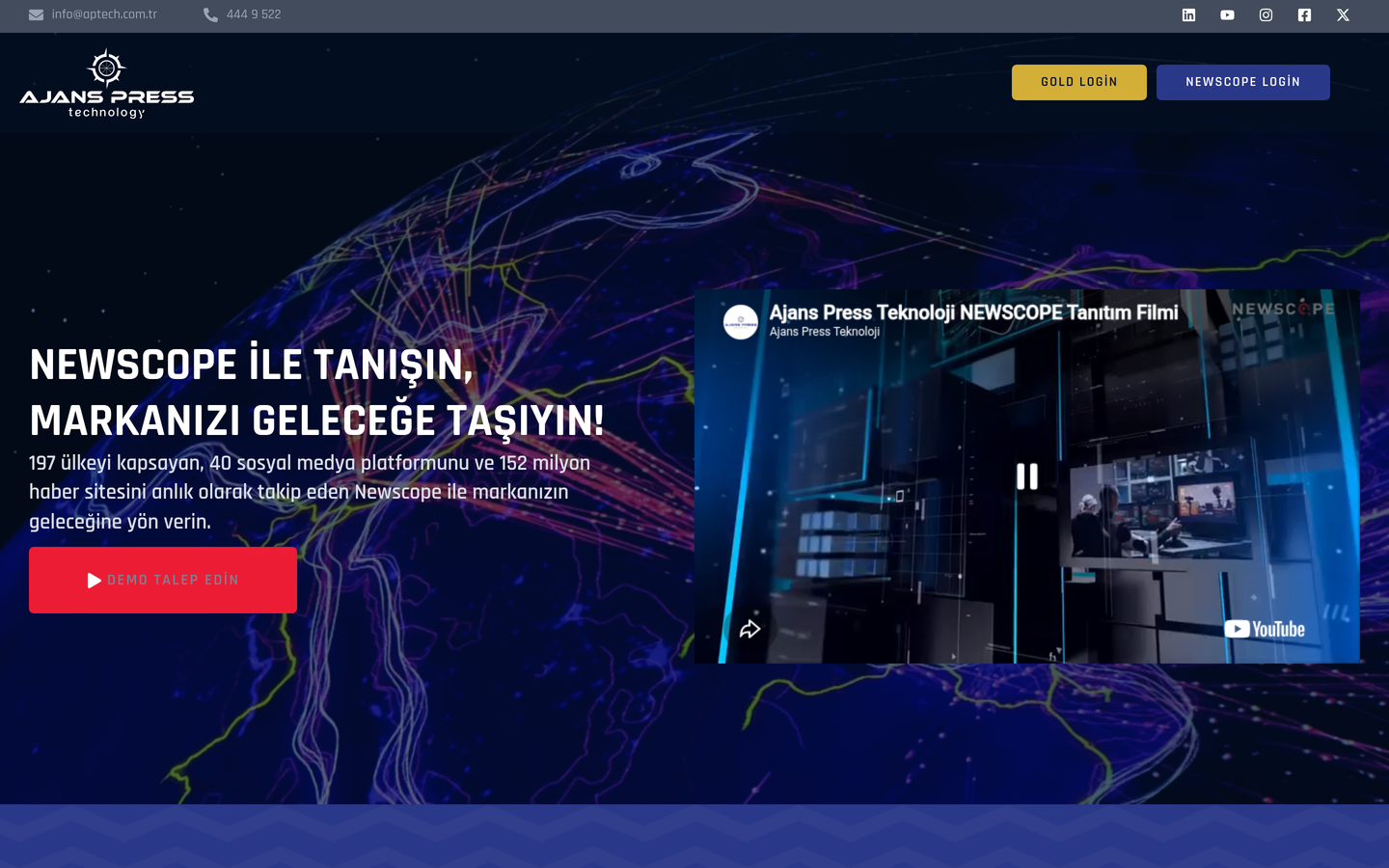Click the DEMO TALEP EDİN button
This screenshot has width=1389, height=868.
(163, 580)
